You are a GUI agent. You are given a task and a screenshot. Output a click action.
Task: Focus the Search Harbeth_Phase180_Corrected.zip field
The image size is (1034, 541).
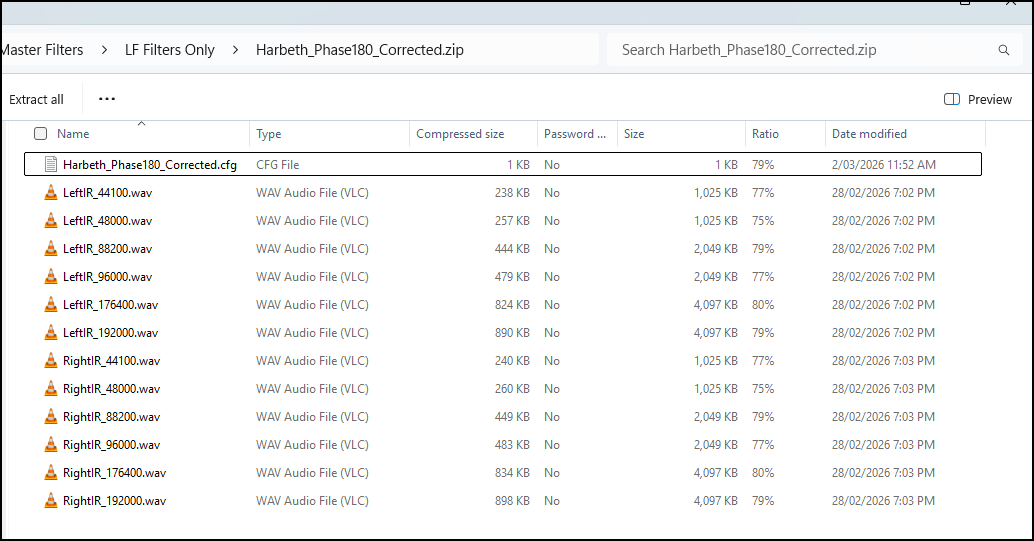point(800,50)
